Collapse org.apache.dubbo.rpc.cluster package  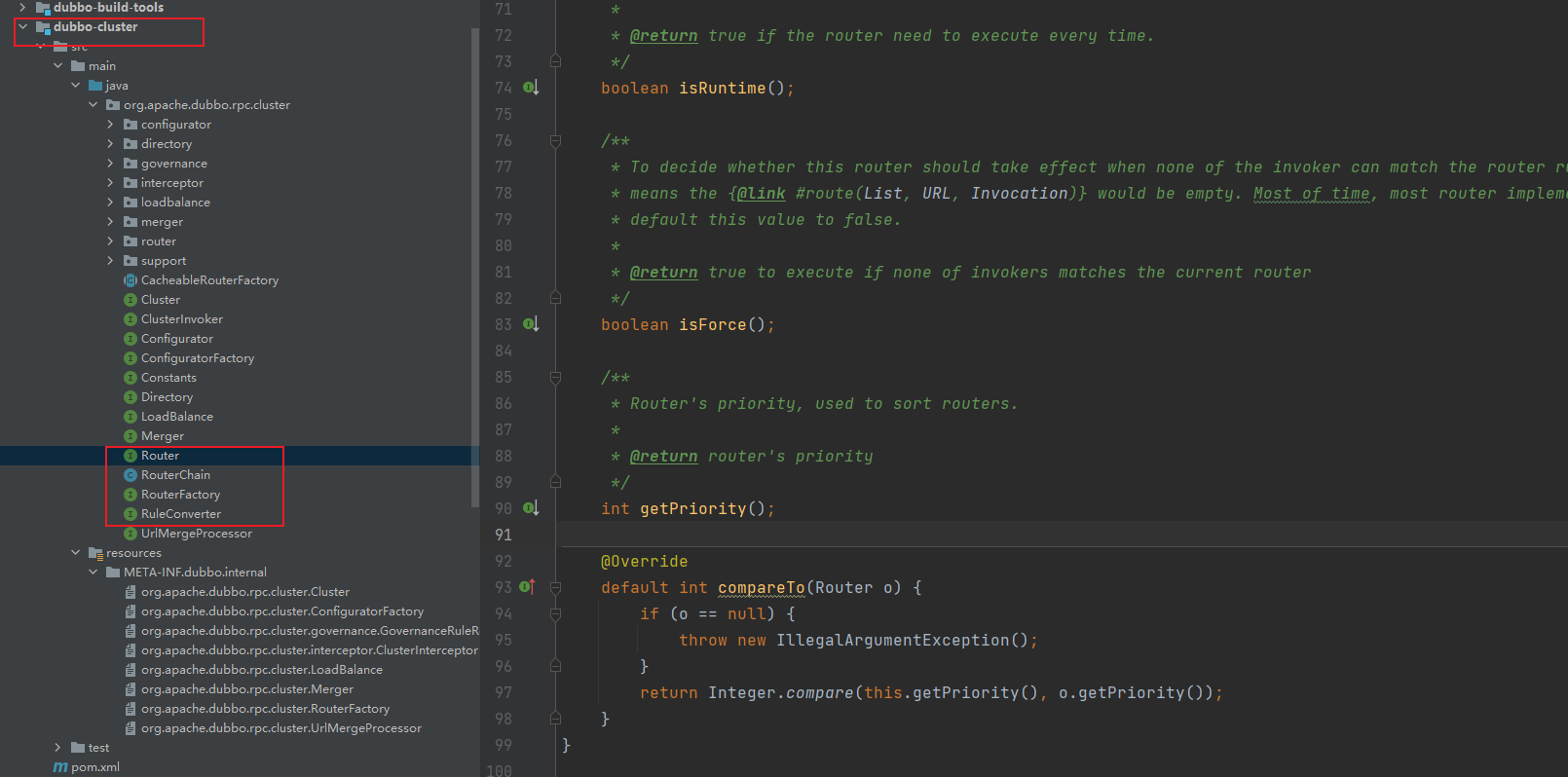(x=93, y=105)
